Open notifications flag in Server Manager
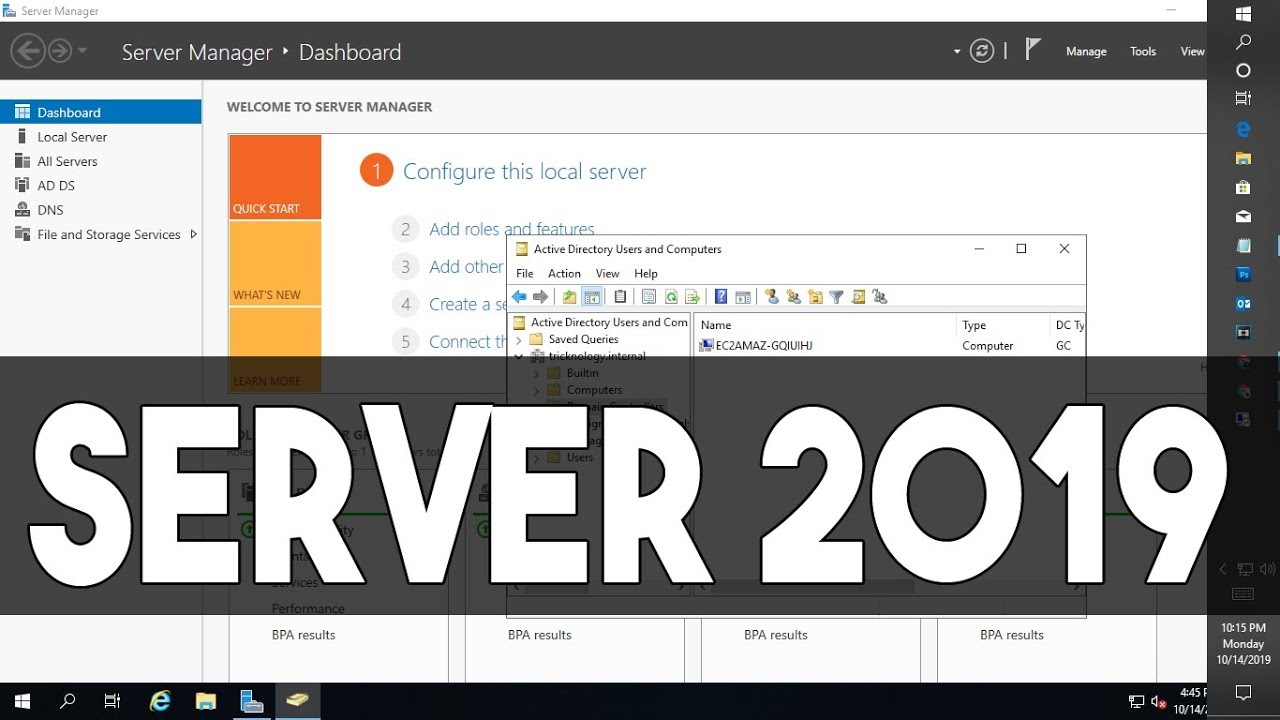 pyautogui.click(x=1034, y=49)
